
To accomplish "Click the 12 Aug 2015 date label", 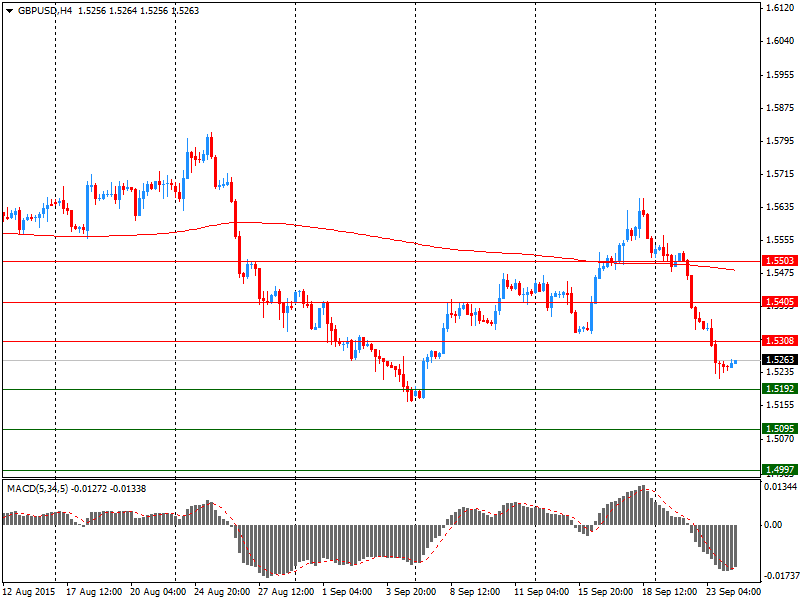I will [30, 592].
